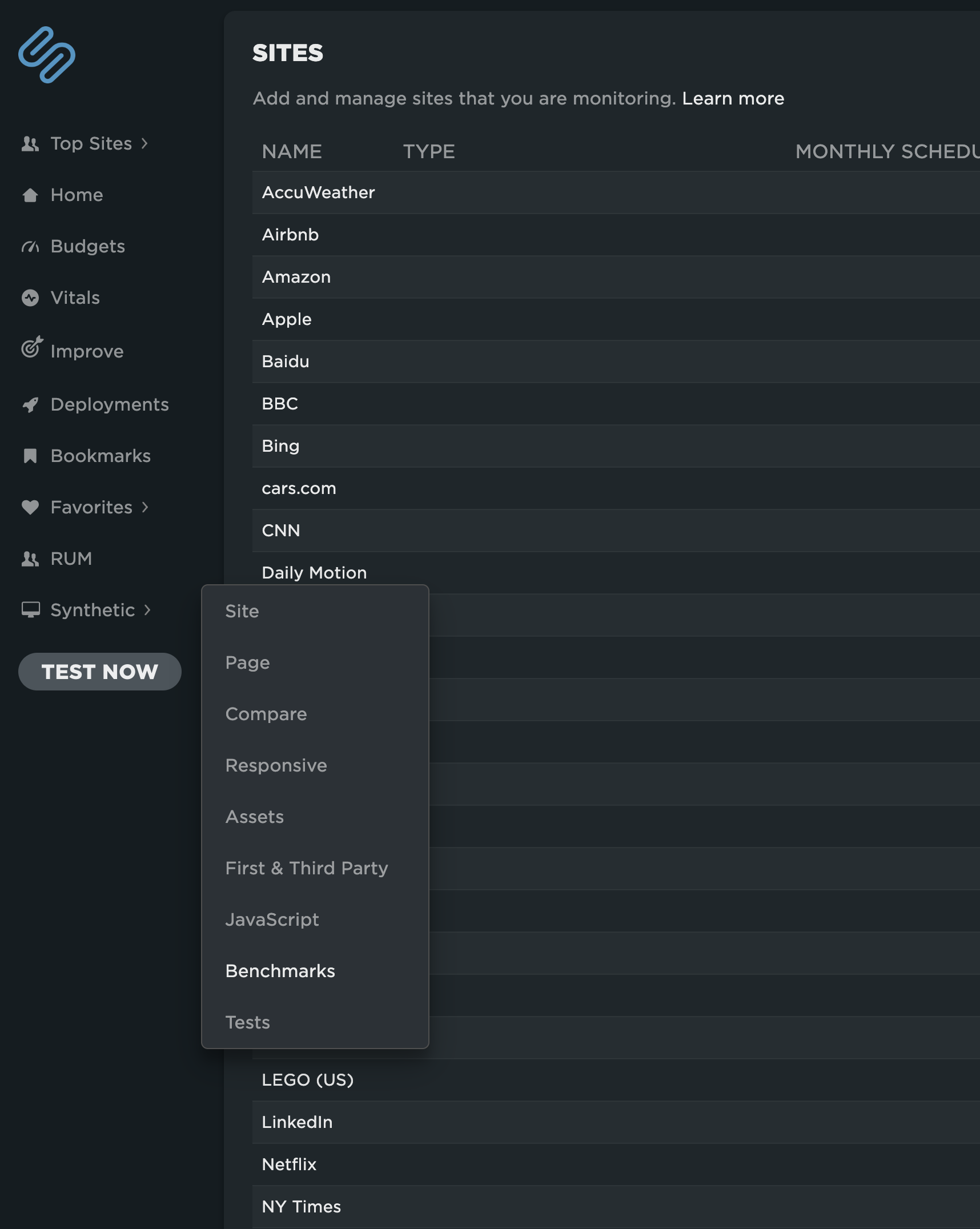Click the TYPE column header

click(x=429, y=151)
